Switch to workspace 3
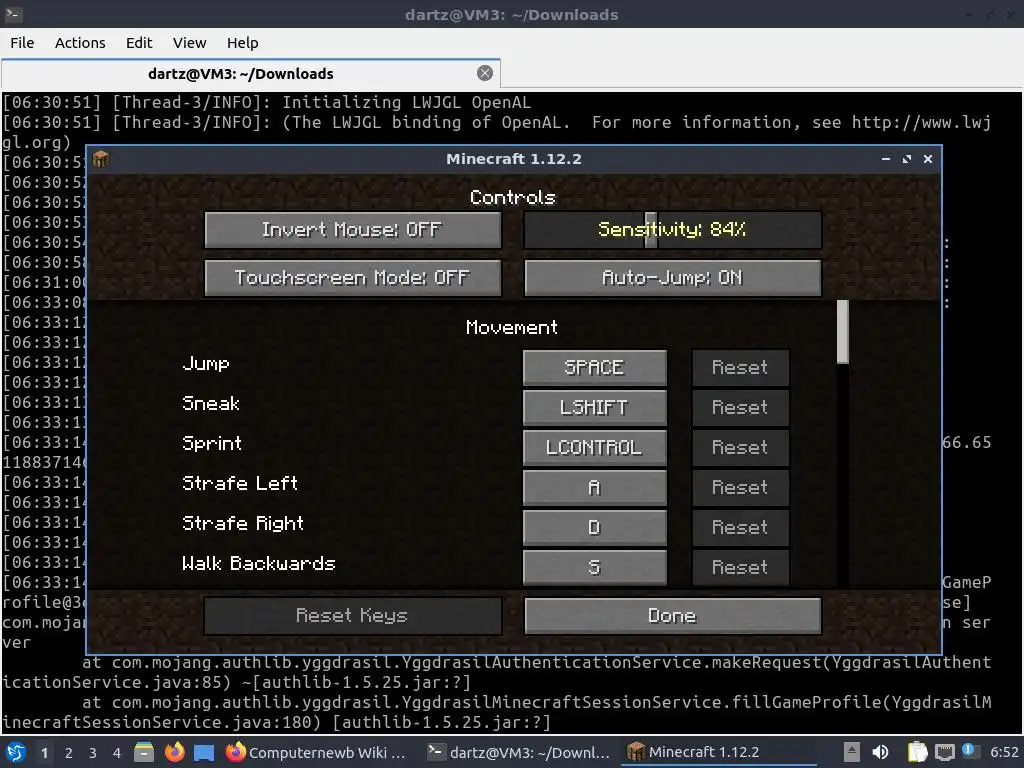The height and width of the screenshot is (768, 1024). pyautogui.click(x=93, y=753)
